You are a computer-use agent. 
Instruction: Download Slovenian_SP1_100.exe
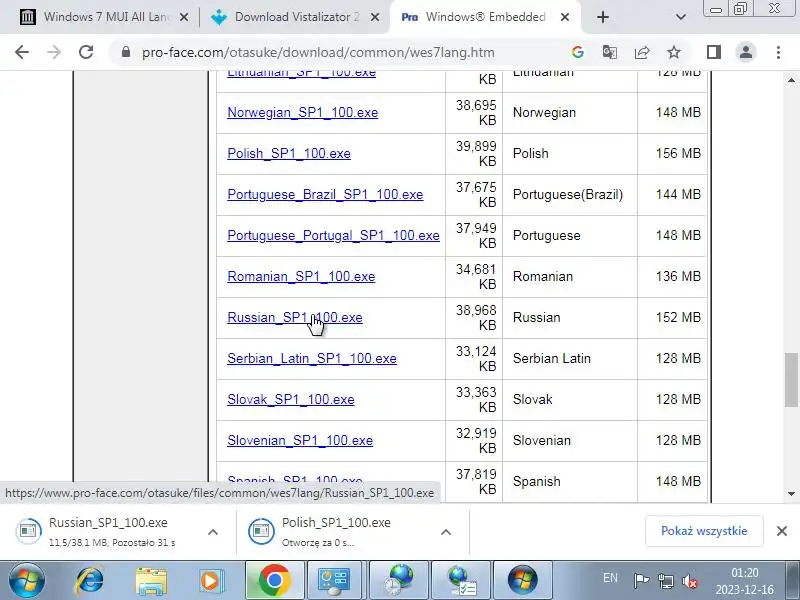[x=300, y=440]
